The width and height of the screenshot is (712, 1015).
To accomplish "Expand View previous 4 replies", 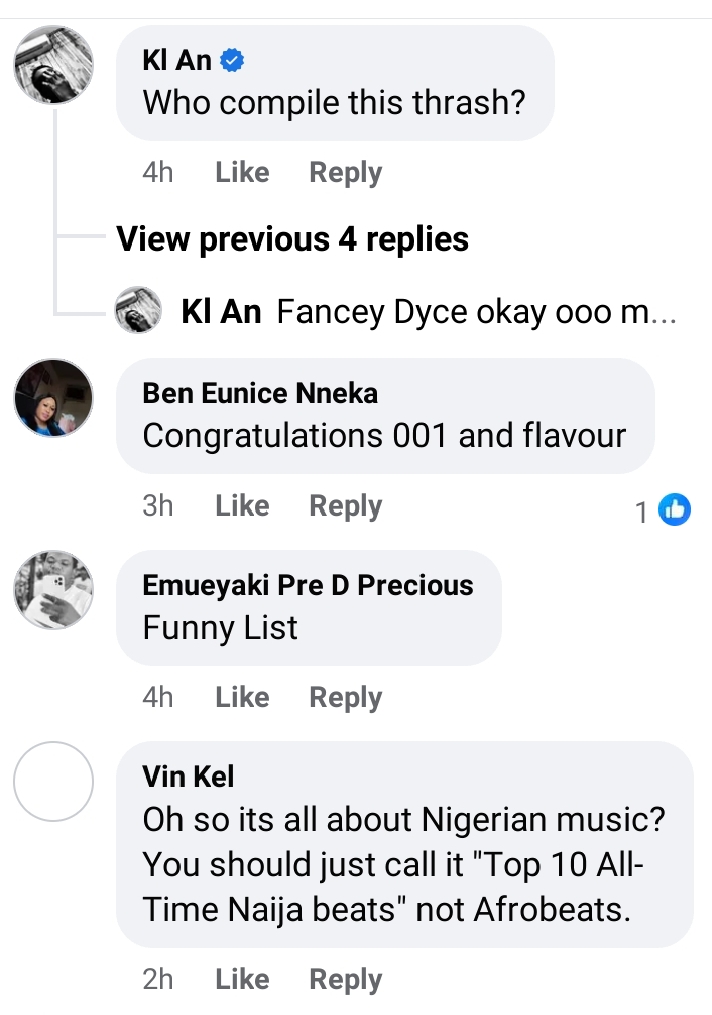I will 292,239.
